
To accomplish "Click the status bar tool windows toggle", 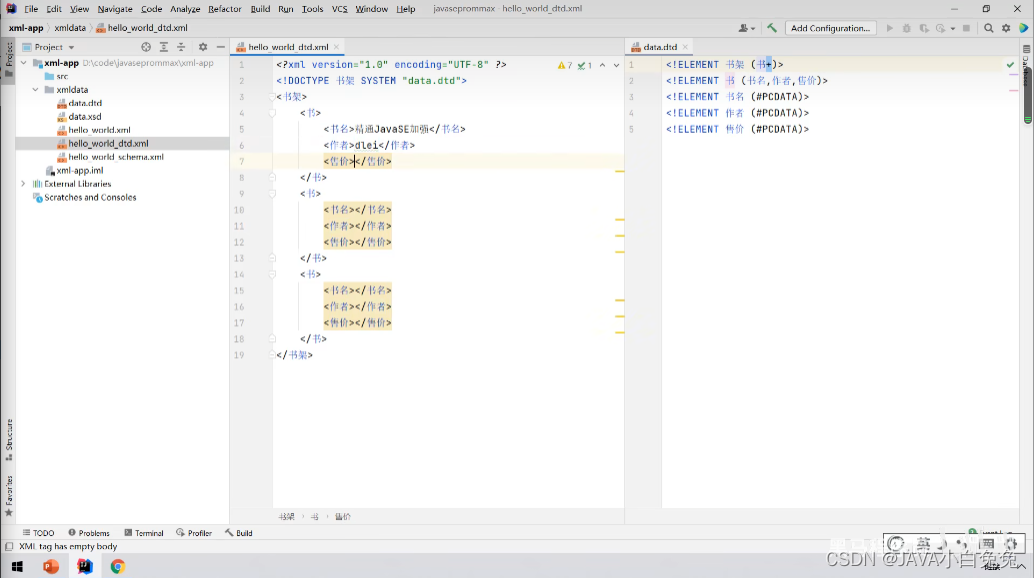I will [x=9, y=546].
